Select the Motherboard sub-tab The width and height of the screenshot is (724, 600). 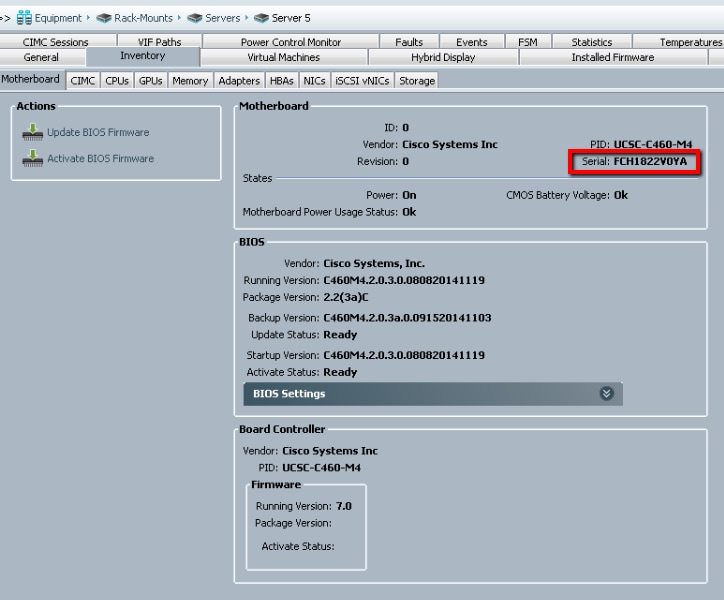pyautogui.click(x=30, y=79)
